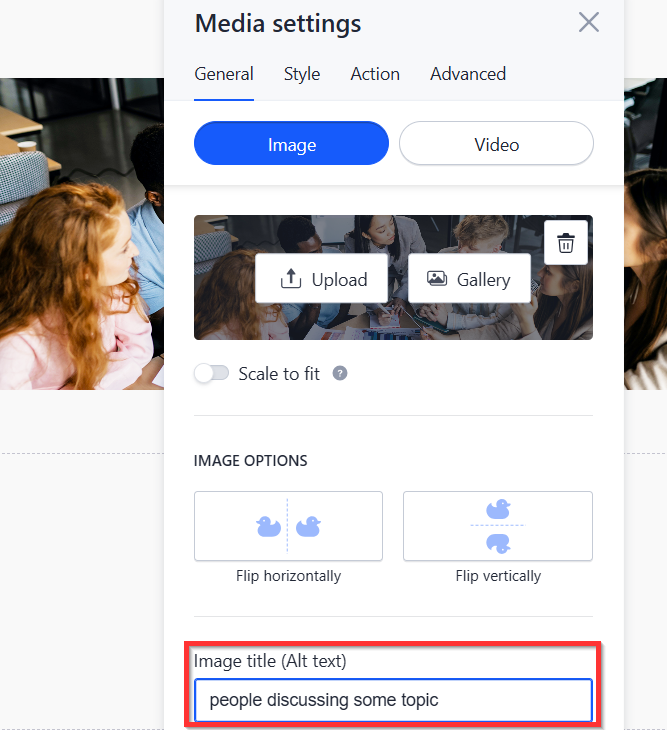667x730 pixels.
Task: Switch to the General tab
Action: tap(224, 74)
